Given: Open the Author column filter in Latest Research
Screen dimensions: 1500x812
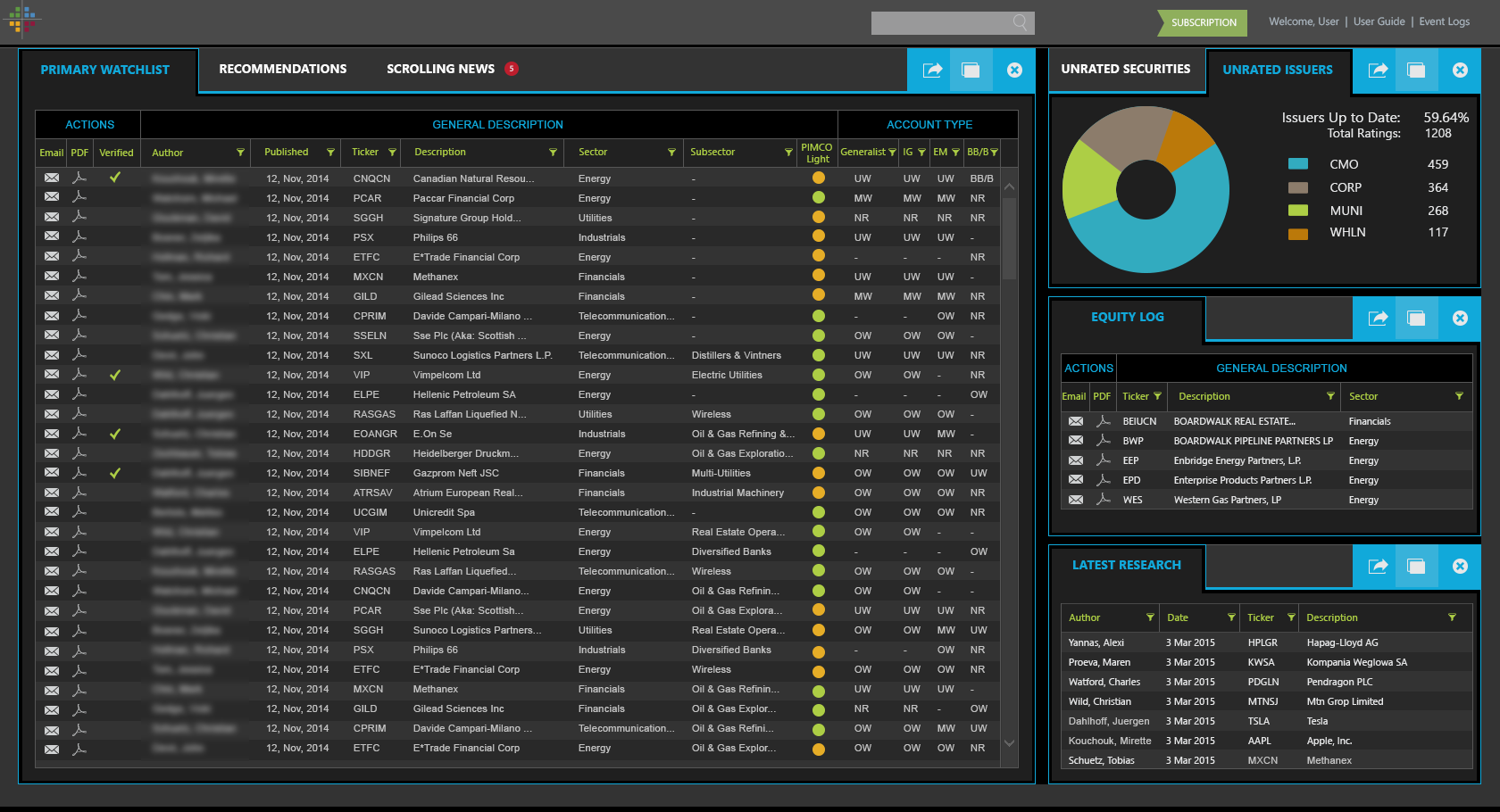Looking at the screenshot, I should (1150, 617).
